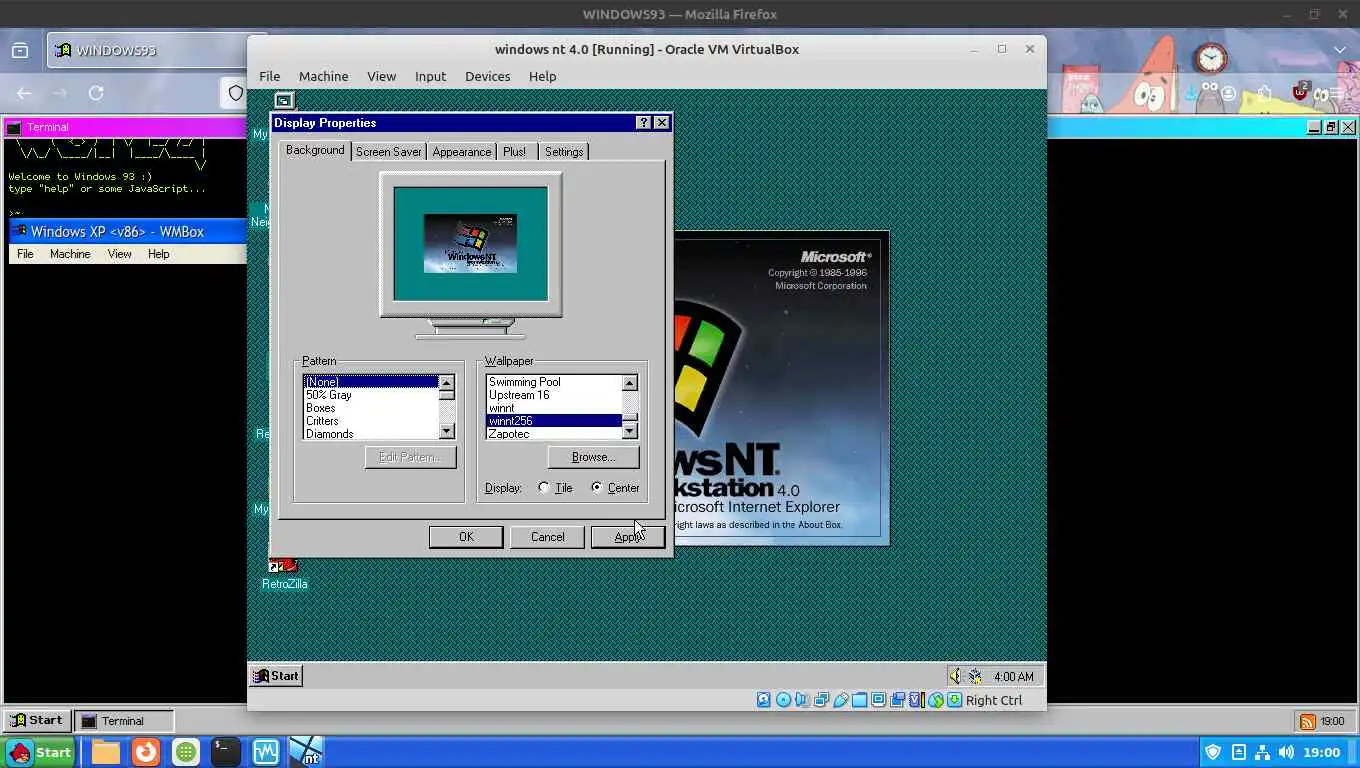Open system monitor taskbar icon

[266, 752]
